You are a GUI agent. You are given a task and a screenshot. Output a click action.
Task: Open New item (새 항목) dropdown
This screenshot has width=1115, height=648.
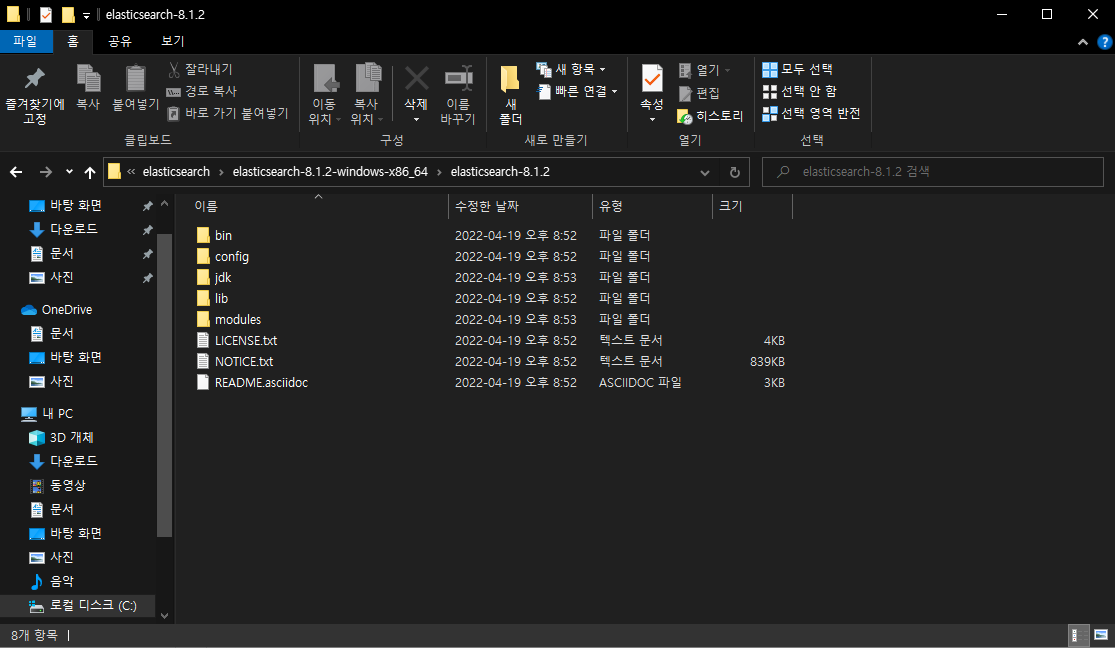click(571, 69)
